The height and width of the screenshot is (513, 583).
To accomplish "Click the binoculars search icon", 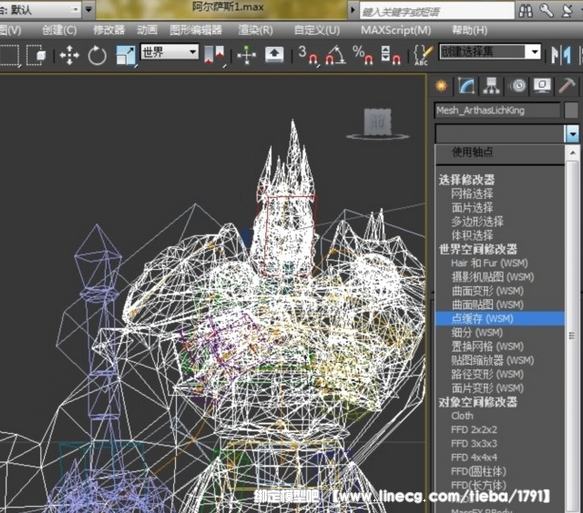I will pyautogui.click(x=526, y=10).
